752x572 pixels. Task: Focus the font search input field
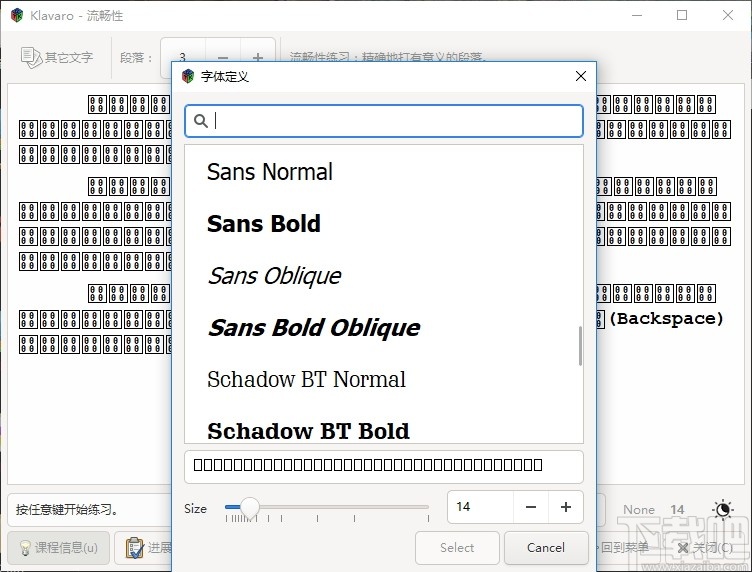[x=395, y=121]
